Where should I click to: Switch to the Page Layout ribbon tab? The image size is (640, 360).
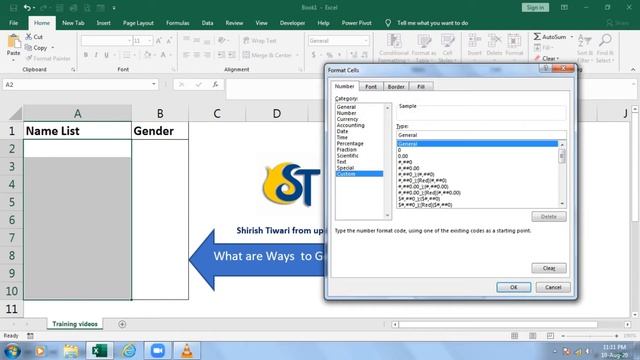[x=138, y=23]
